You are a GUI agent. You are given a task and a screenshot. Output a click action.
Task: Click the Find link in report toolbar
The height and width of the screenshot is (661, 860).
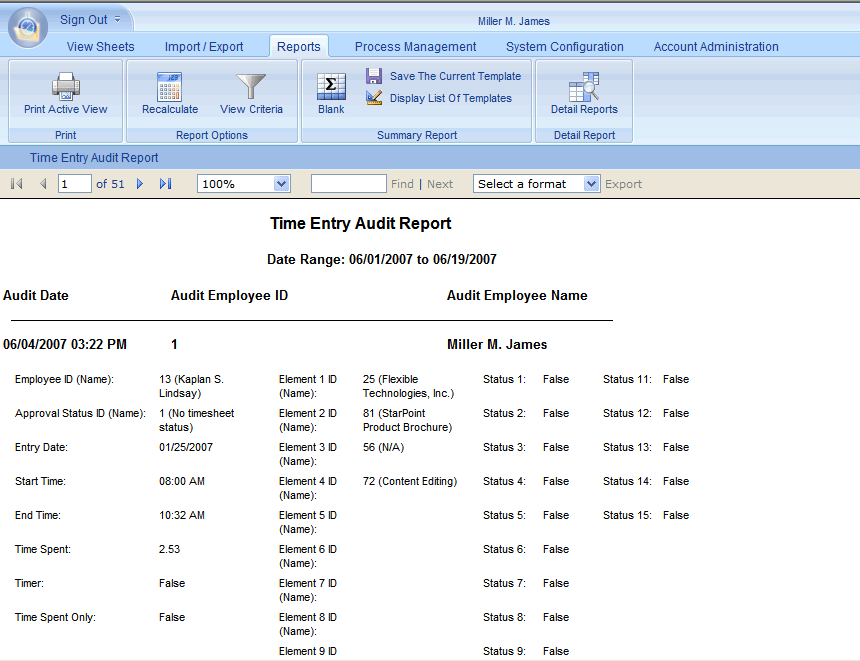coord(402,184)
